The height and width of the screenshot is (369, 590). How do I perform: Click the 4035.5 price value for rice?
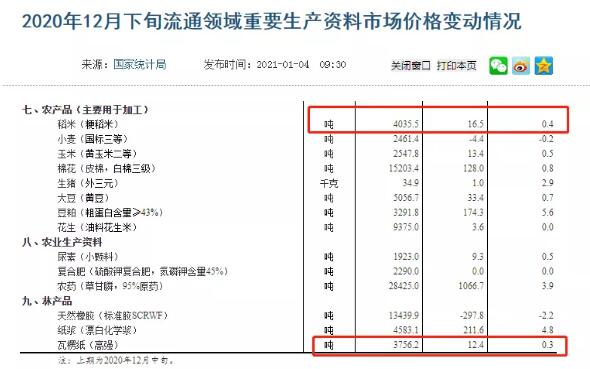406,124
